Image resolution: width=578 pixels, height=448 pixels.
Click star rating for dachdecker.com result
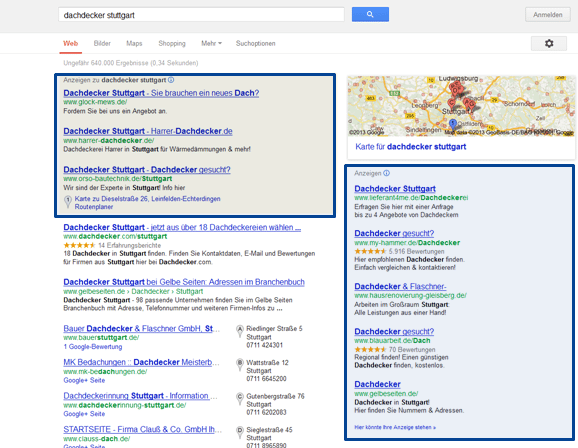[79, 245]
